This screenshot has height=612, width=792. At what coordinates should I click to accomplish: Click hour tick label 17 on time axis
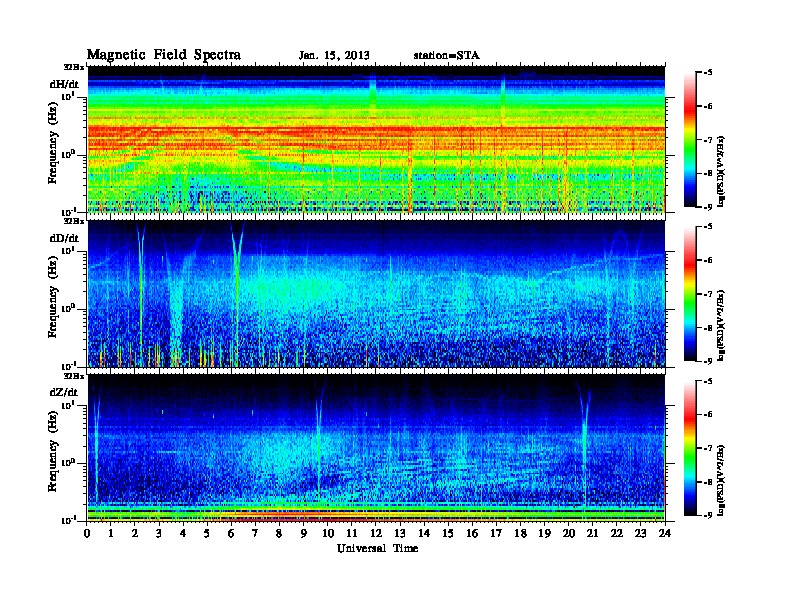497,533
